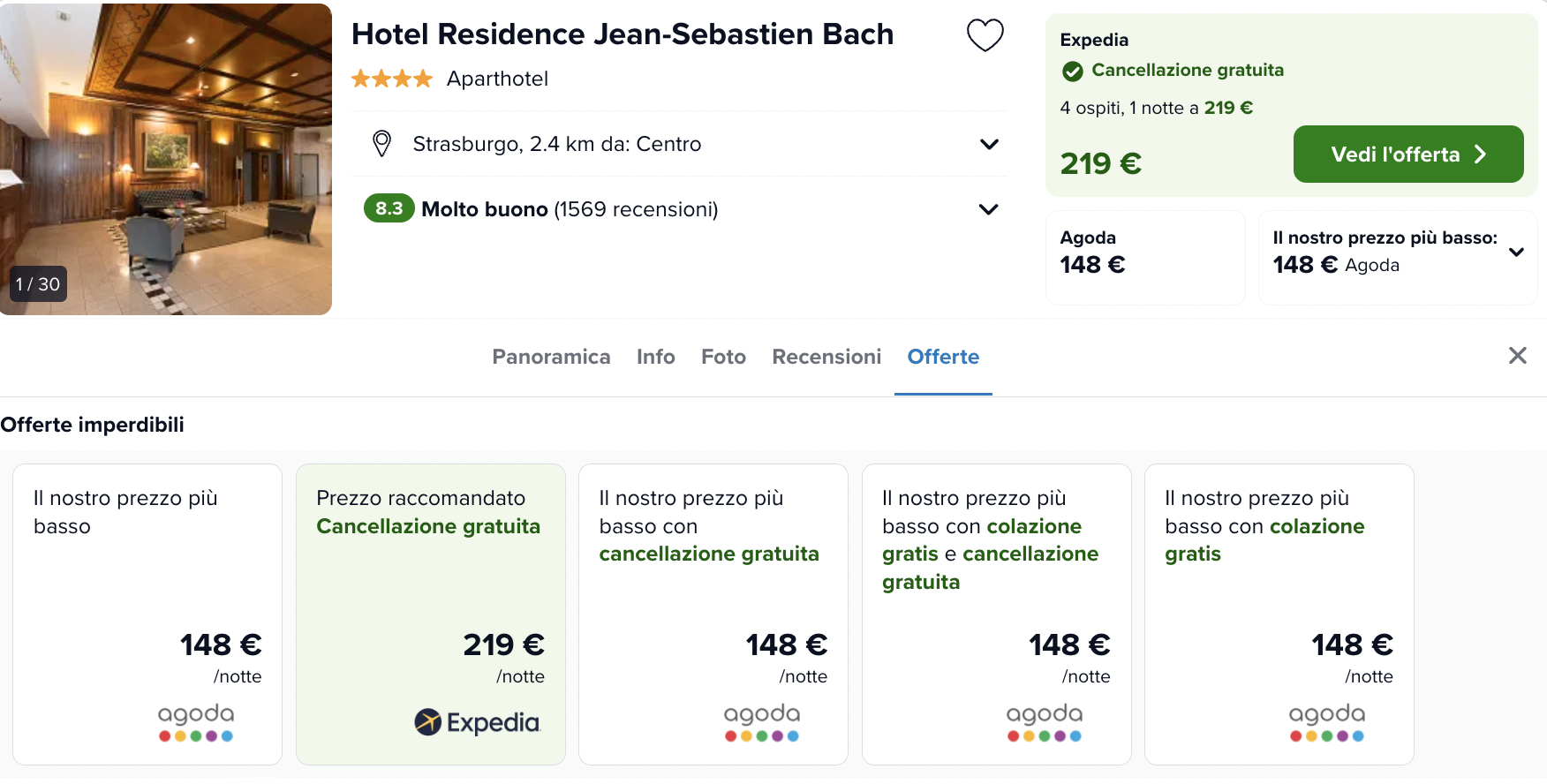The height and width of the screenshot is (784, 1547).
Task: Click the green free cancellation checkmark icon
Action: (x=1073, y=71)
